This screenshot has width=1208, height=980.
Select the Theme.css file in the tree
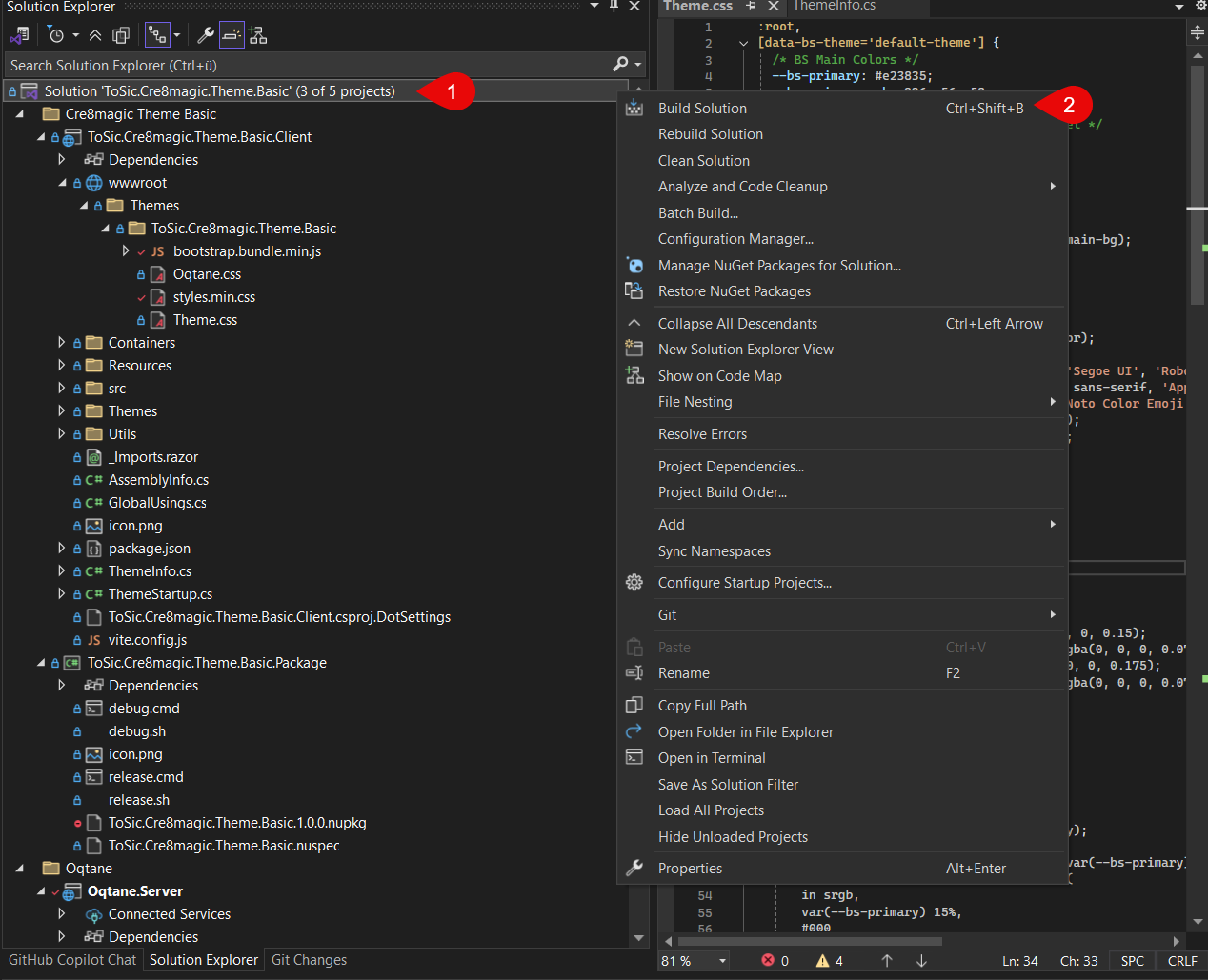point(205,320)
